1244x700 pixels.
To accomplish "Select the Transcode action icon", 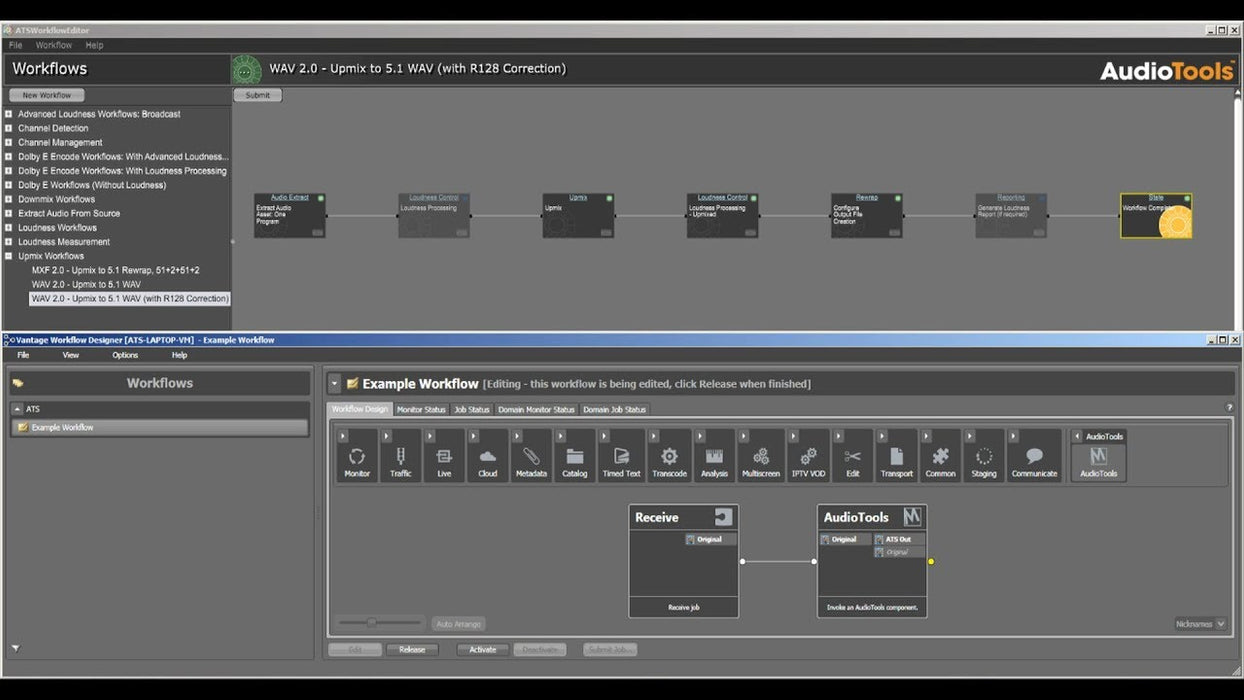I will pyautogui.click(x=669, y=458).
